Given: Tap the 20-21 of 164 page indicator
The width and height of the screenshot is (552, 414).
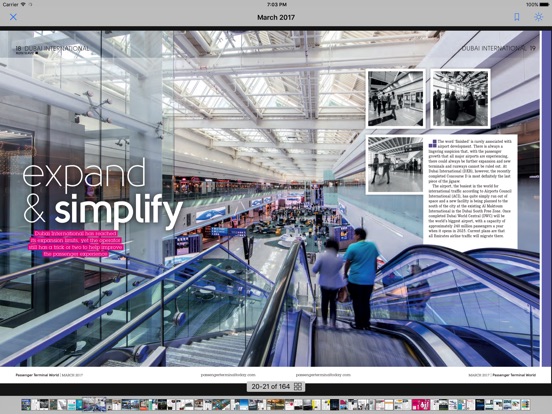Looking at the screenshot, I should point(270,387).
